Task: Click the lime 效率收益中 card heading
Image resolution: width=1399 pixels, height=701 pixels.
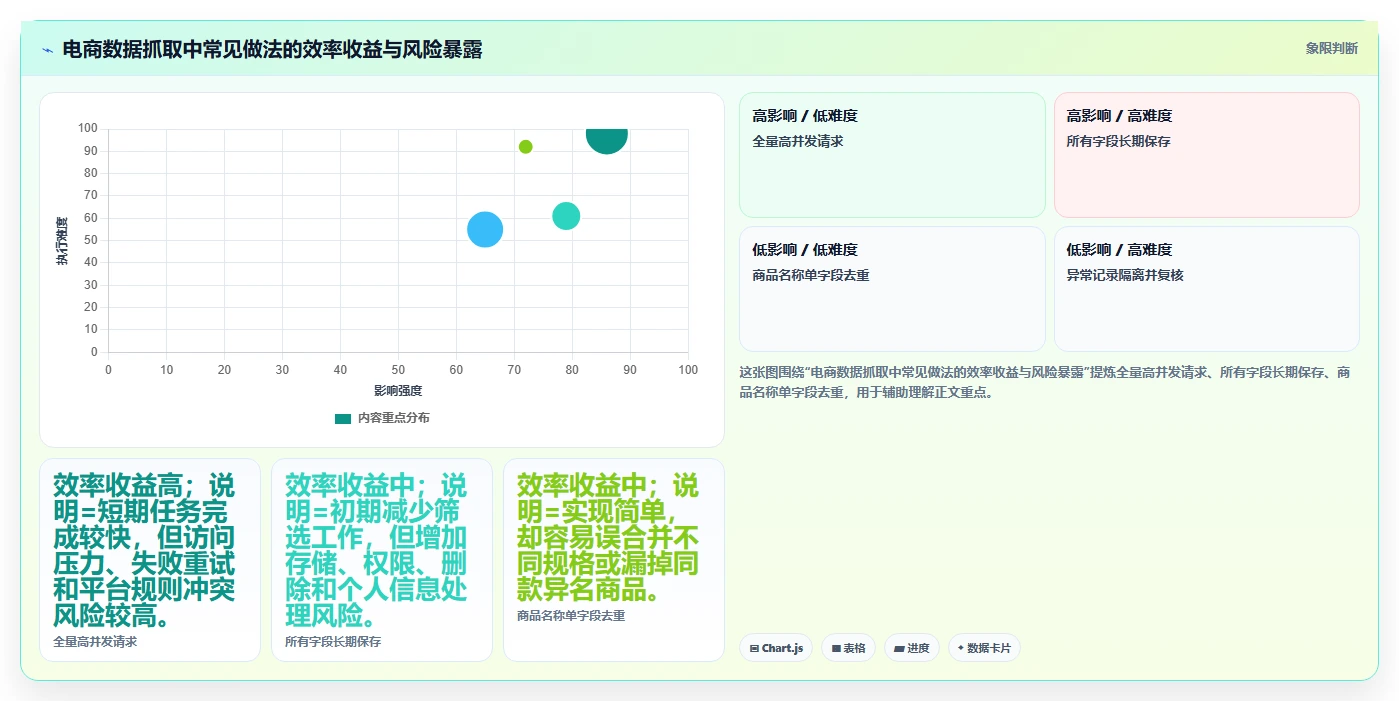Action: [x=608, y=538]
